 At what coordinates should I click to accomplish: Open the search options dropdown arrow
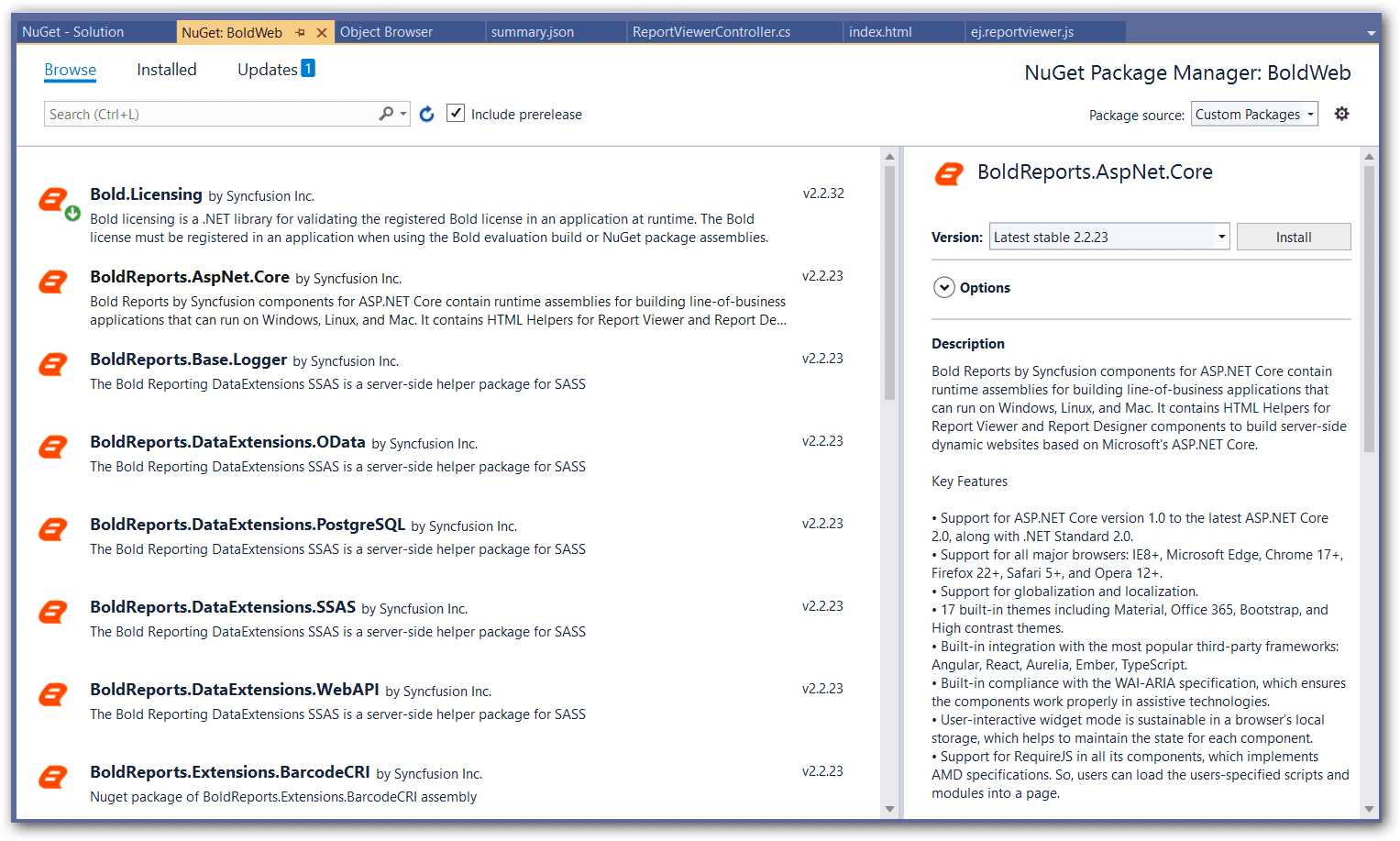pos(403,114)
